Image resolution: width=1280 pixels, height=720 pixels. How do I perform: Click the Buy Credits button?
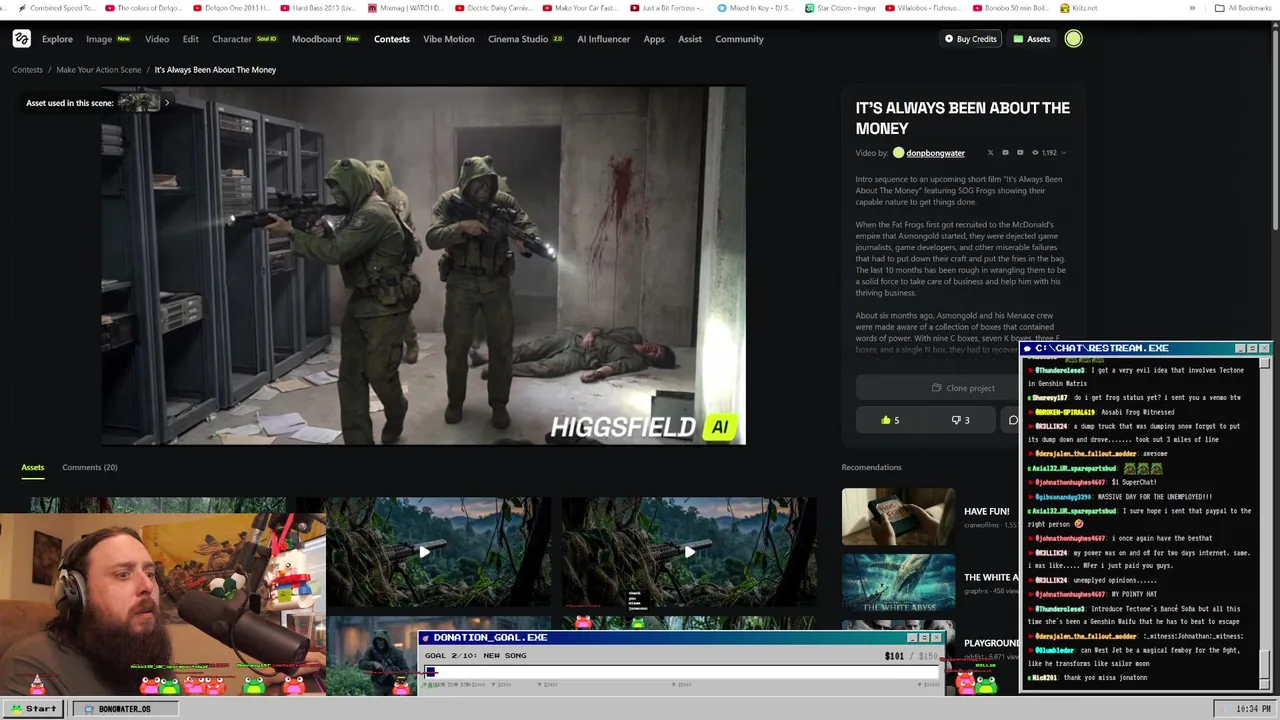(x=971, y=39)
